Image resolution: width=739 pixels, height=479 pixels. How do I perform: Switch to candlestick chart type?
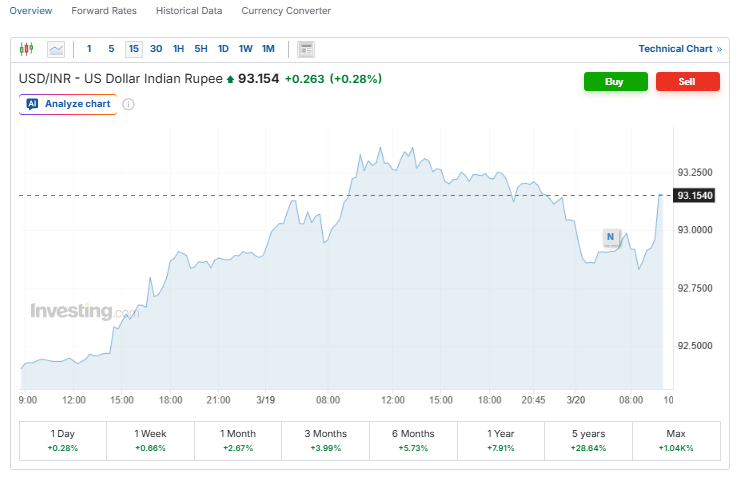[26, 49]
